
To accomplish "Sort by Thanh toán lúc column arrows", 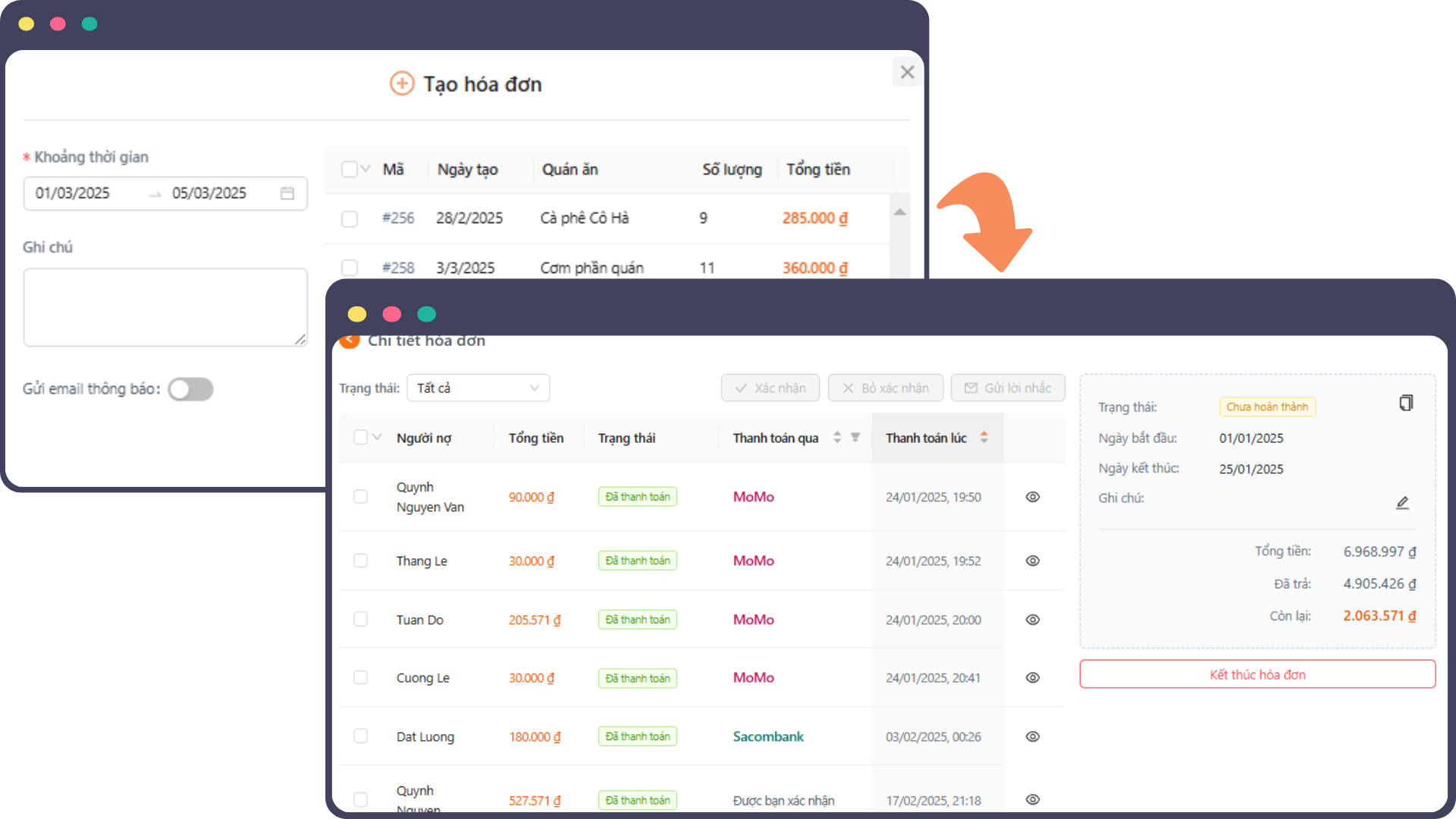I will click(x=984, y=438).
